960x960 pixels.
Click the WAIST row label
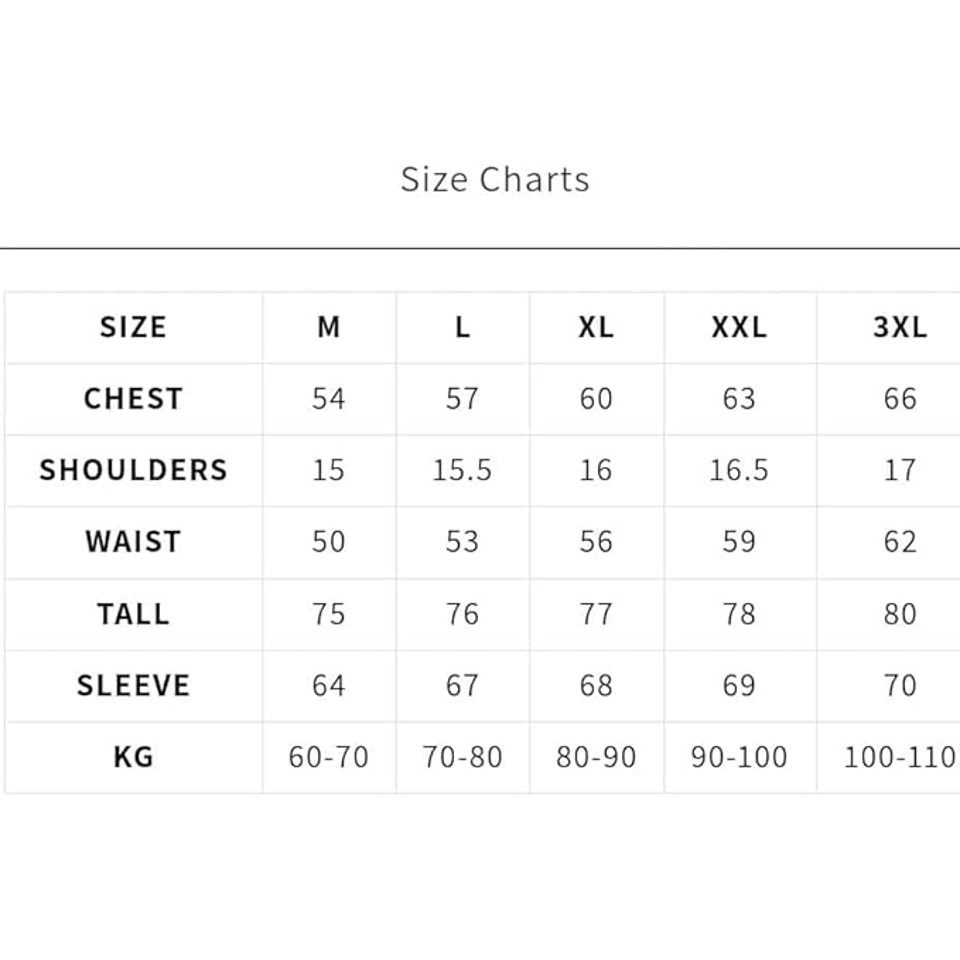(x=133, y=542)
